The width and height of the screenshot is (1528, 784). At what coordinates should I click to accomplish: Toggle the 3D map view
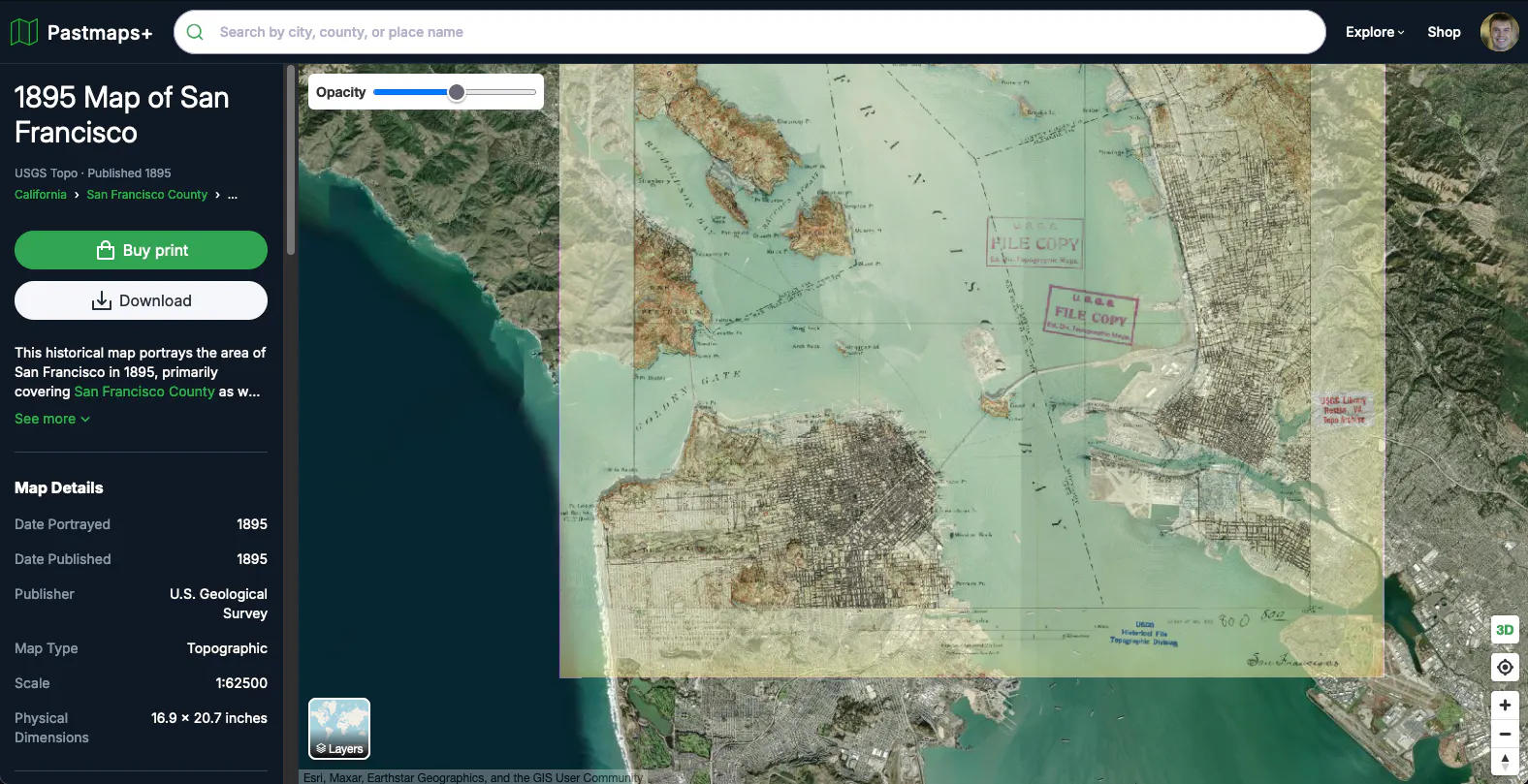(1505, 630)
